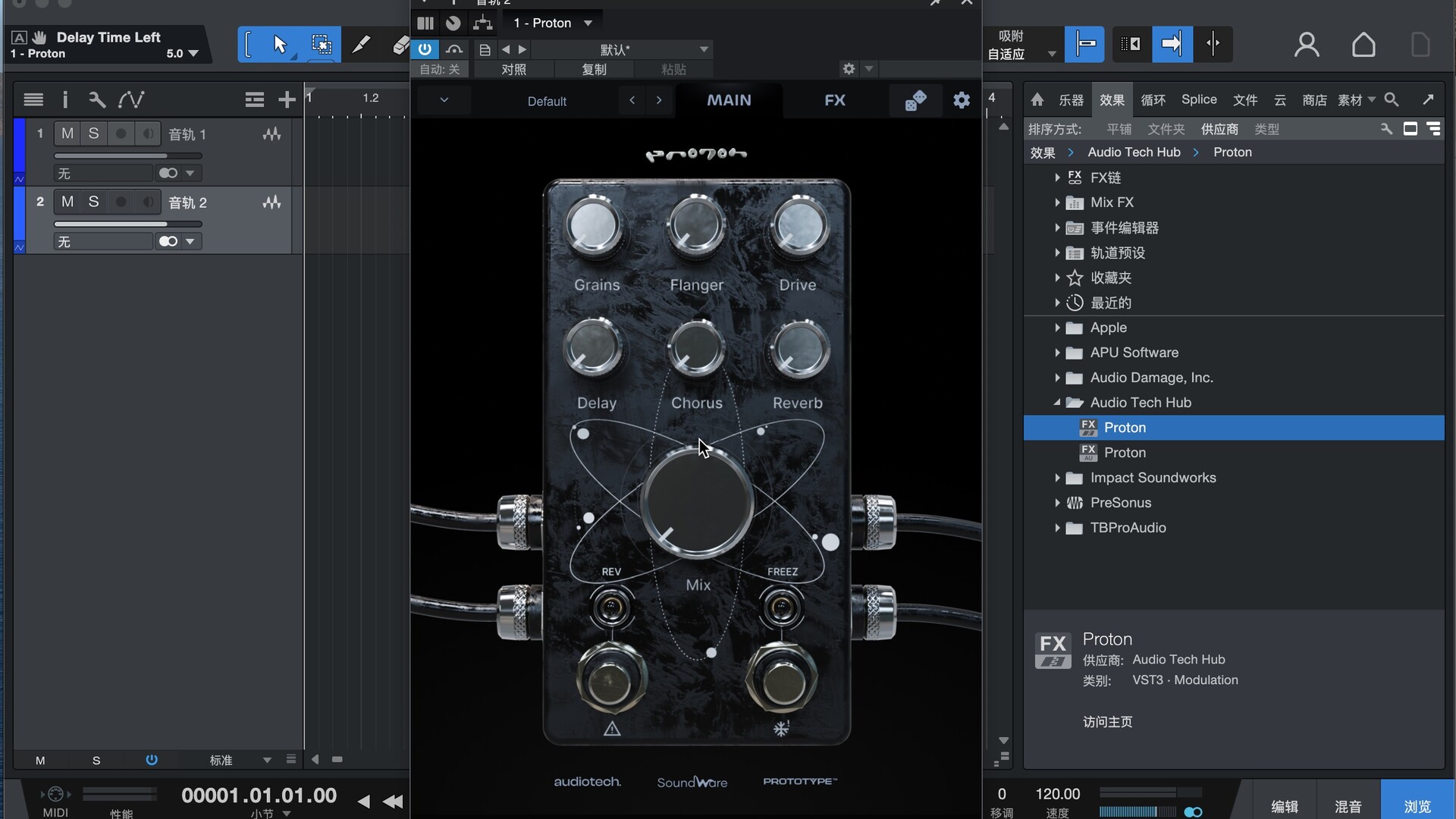Viewport: 1456px width, 819px height.
Task: Mute track 2
Action: click(67, 202)
